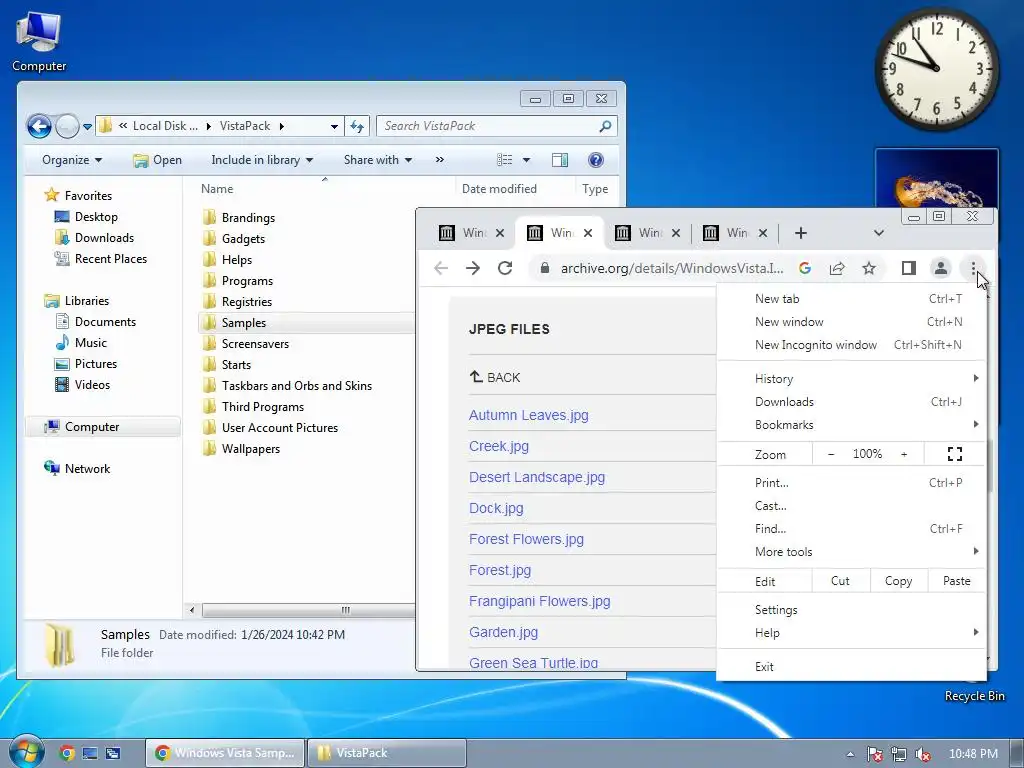The height and width of the screenshot is (768, 1024).
Task: Open Explorer address bar history dropdown
Action: [x=334, y=126]
